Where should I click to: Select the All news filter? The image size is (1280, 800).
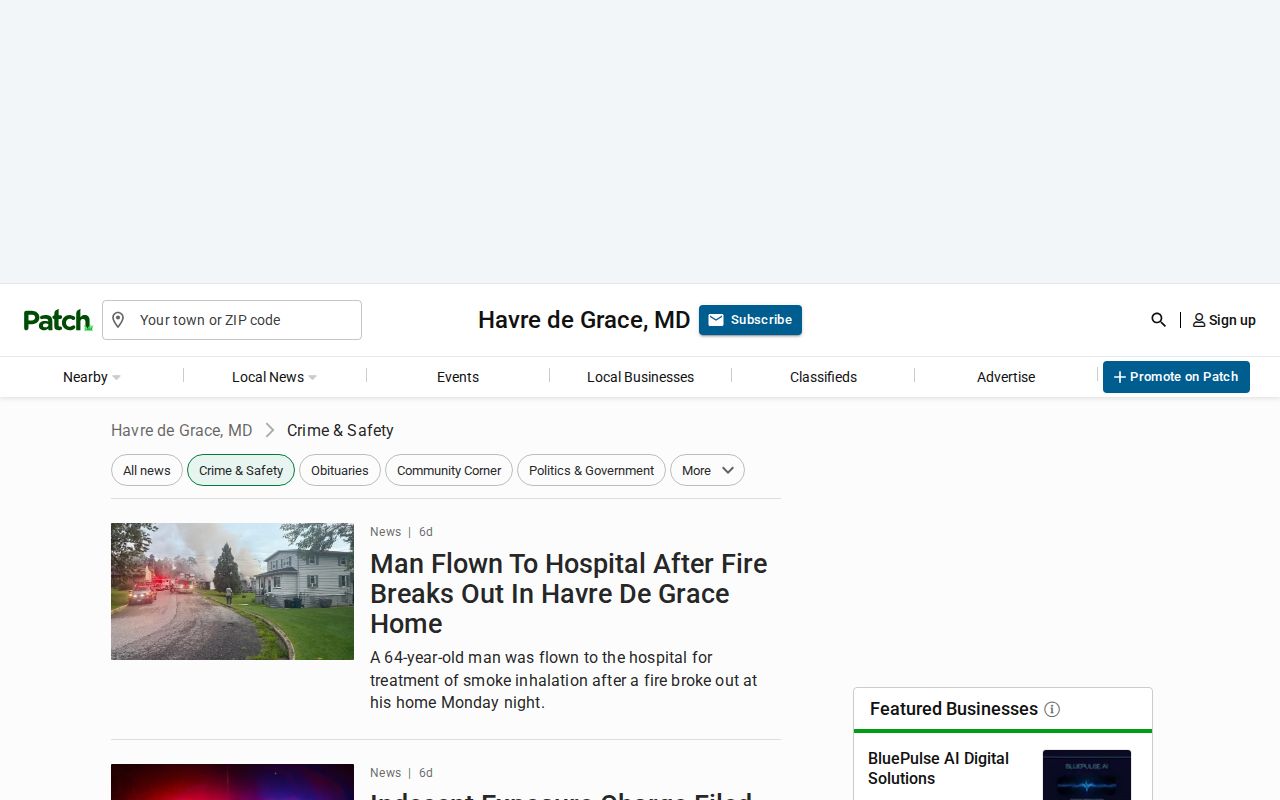click(x=147, y=471)
